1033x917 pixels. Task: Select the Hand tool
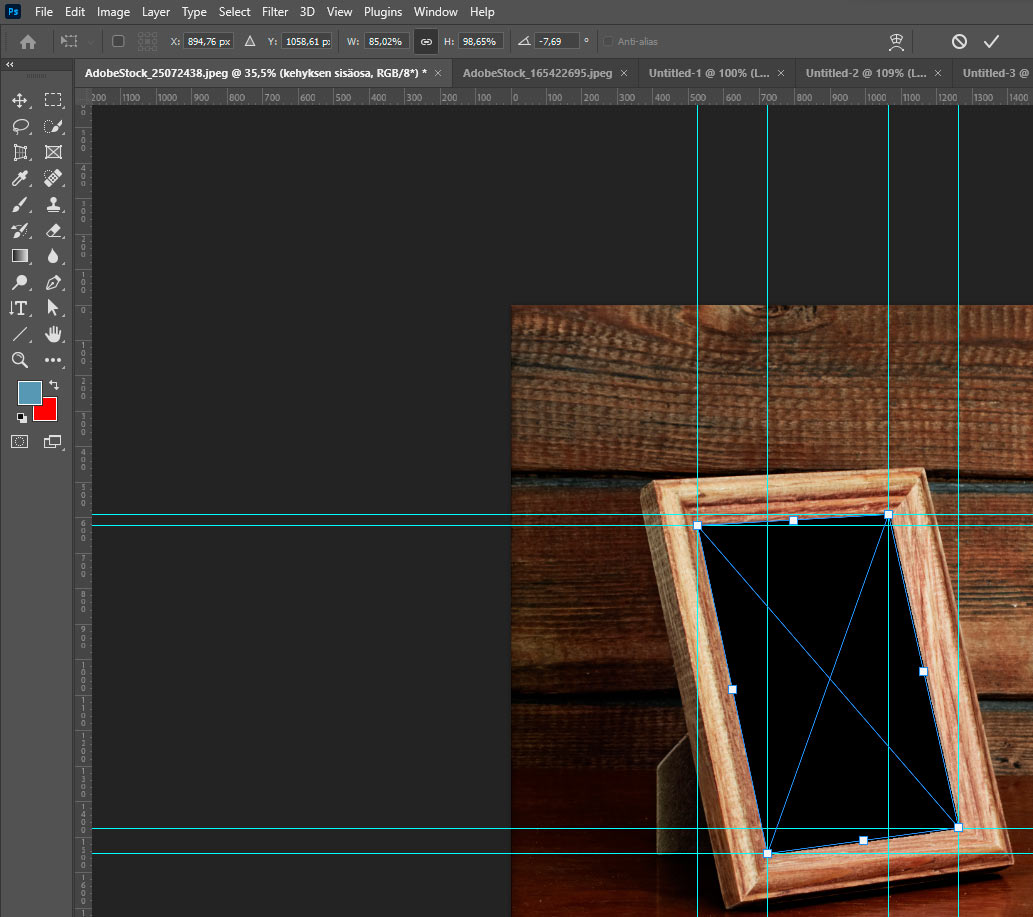pos(53,334)
